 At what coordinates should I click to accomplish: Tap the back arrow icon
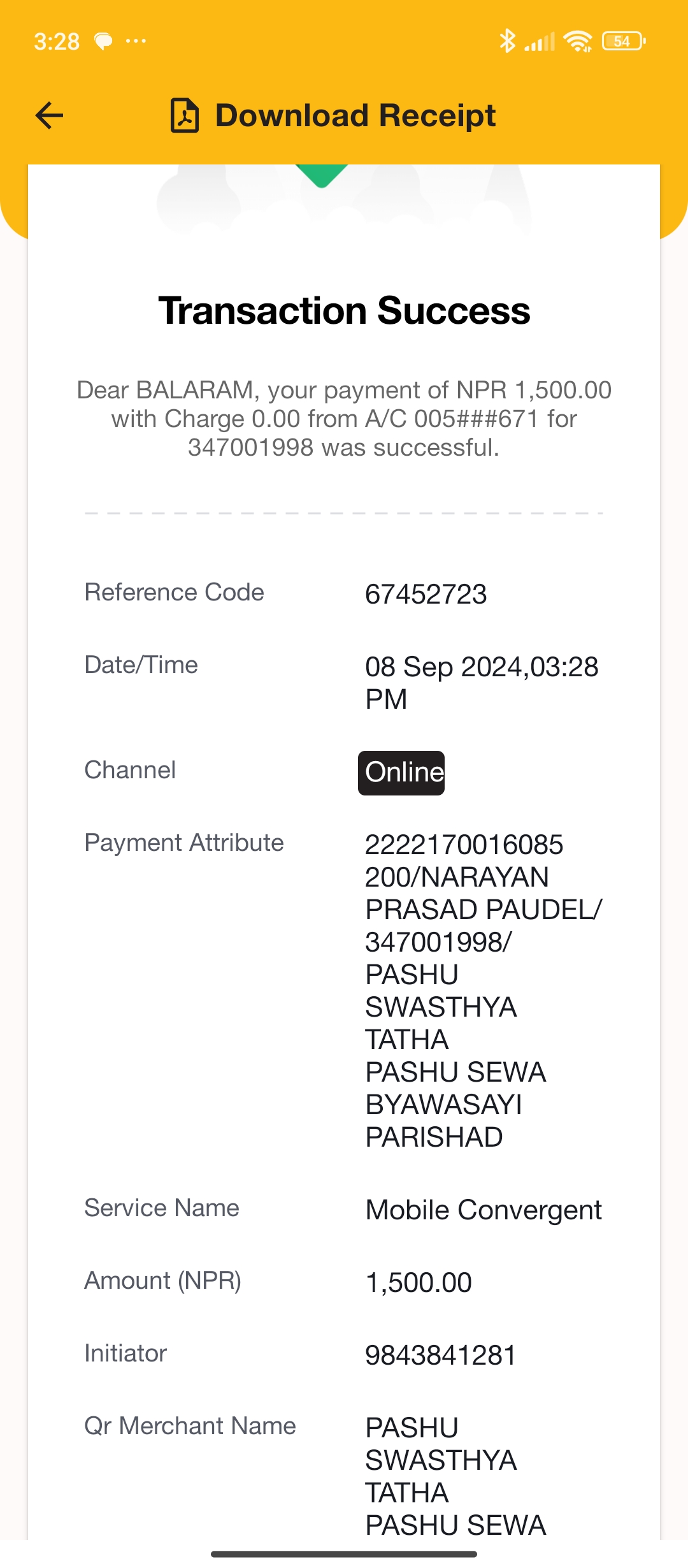(x=49, y=115)
